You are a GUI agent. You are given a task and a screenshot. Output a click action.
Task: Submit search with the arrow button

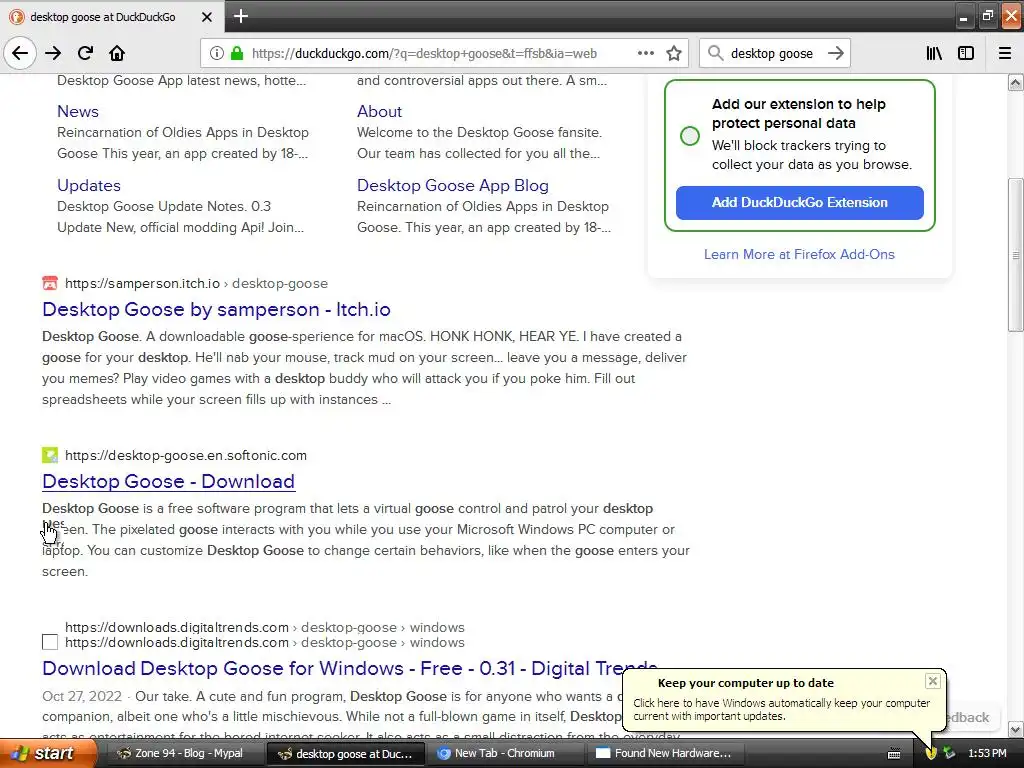[x=836, y=53]
